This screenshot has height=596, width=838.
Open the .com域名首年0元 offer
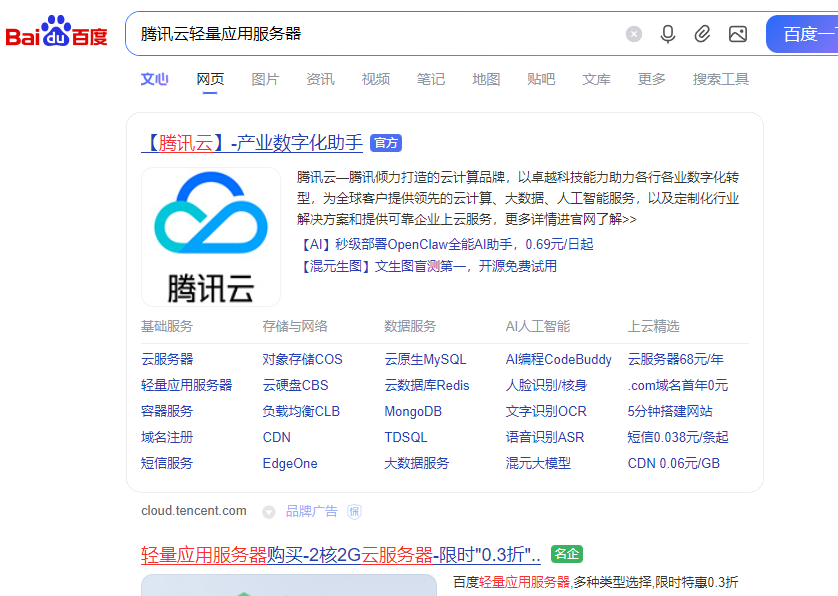coord(678,385)
